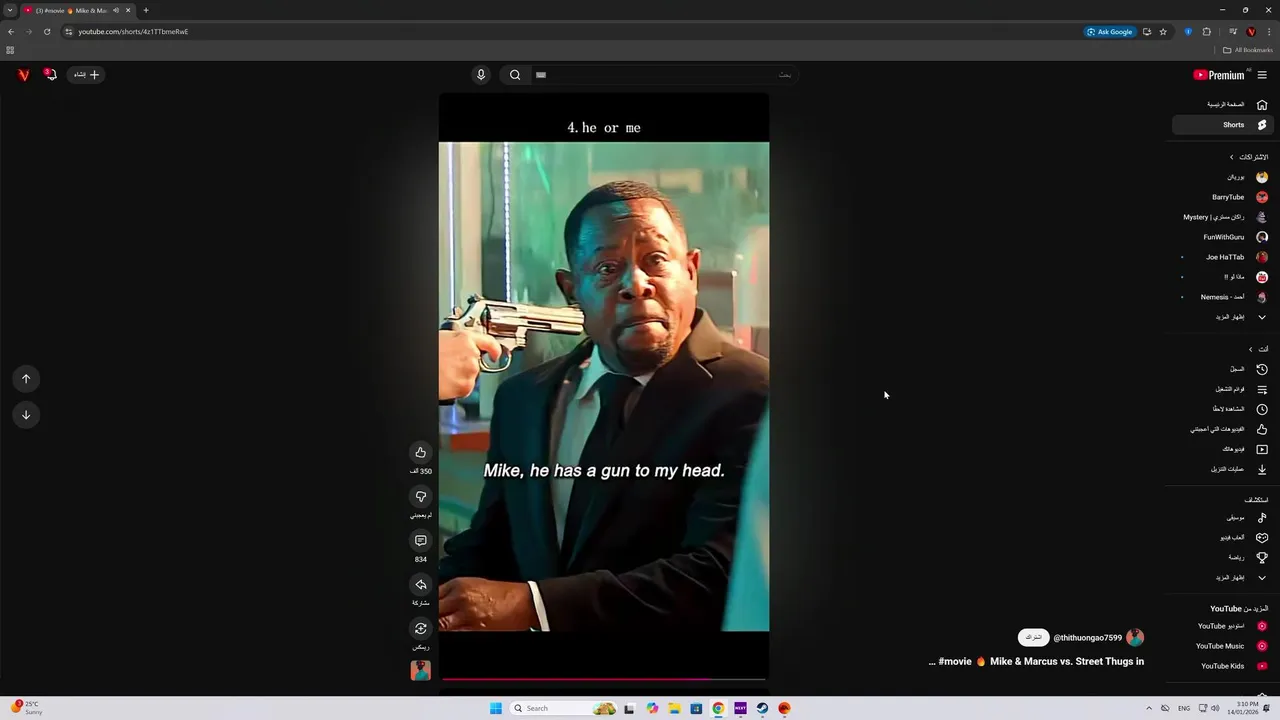The image size is (1280, 720).
Task: Open a new browser tab
Action: [146, 10]
